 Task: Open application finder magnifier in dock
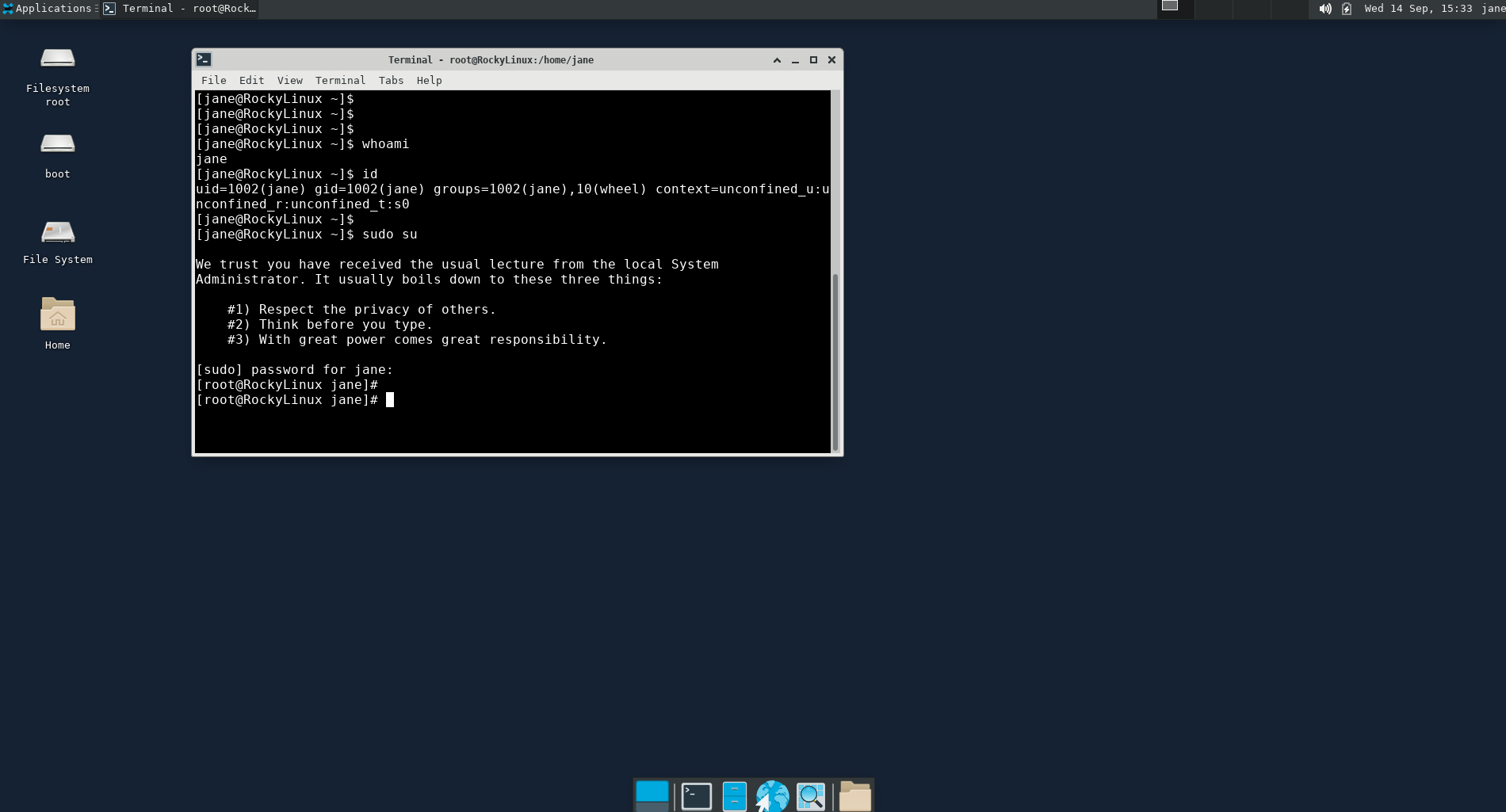click(810, 796)
